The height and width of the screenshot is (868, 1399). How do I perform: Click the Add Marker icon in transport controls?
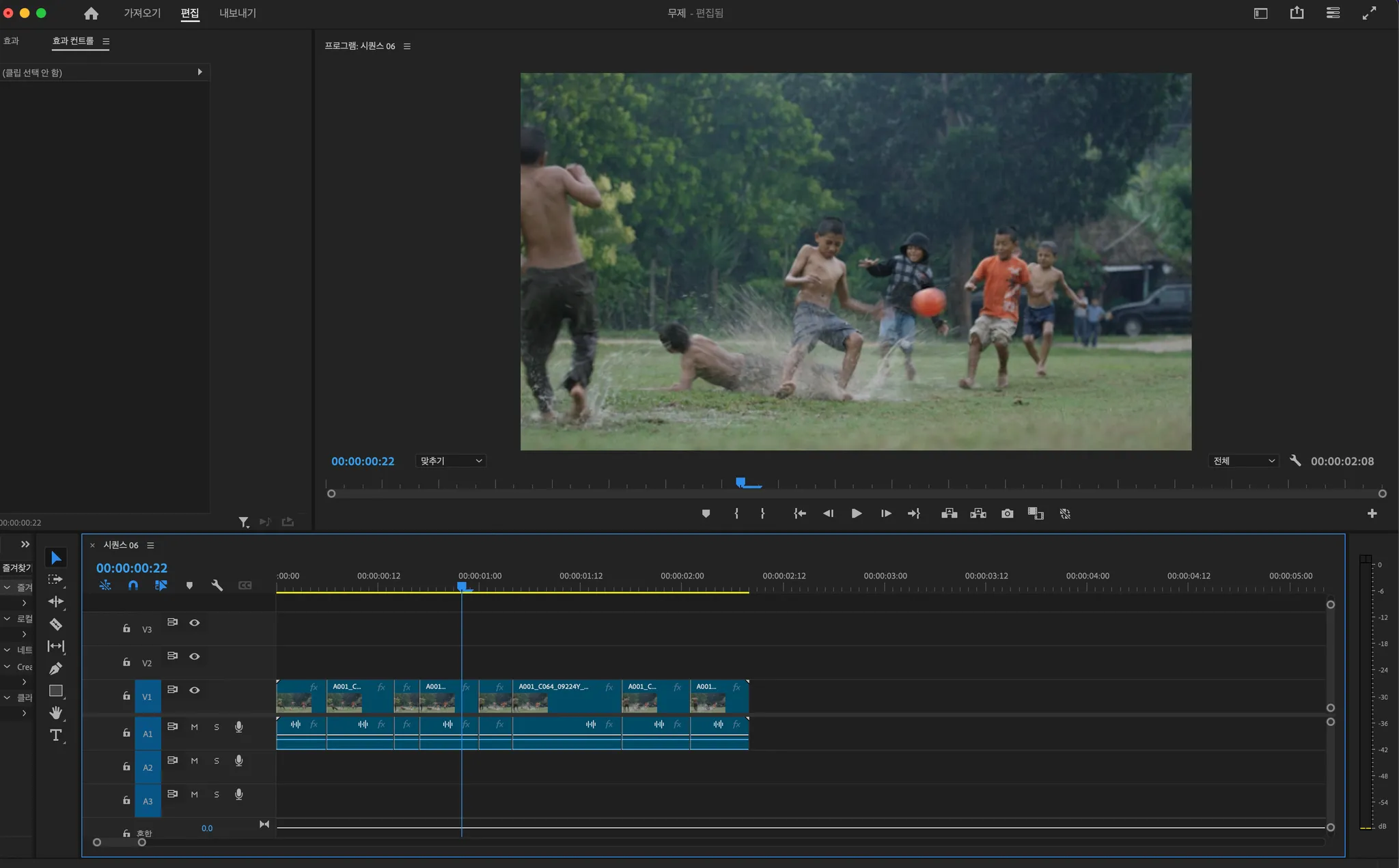point(706,514)
